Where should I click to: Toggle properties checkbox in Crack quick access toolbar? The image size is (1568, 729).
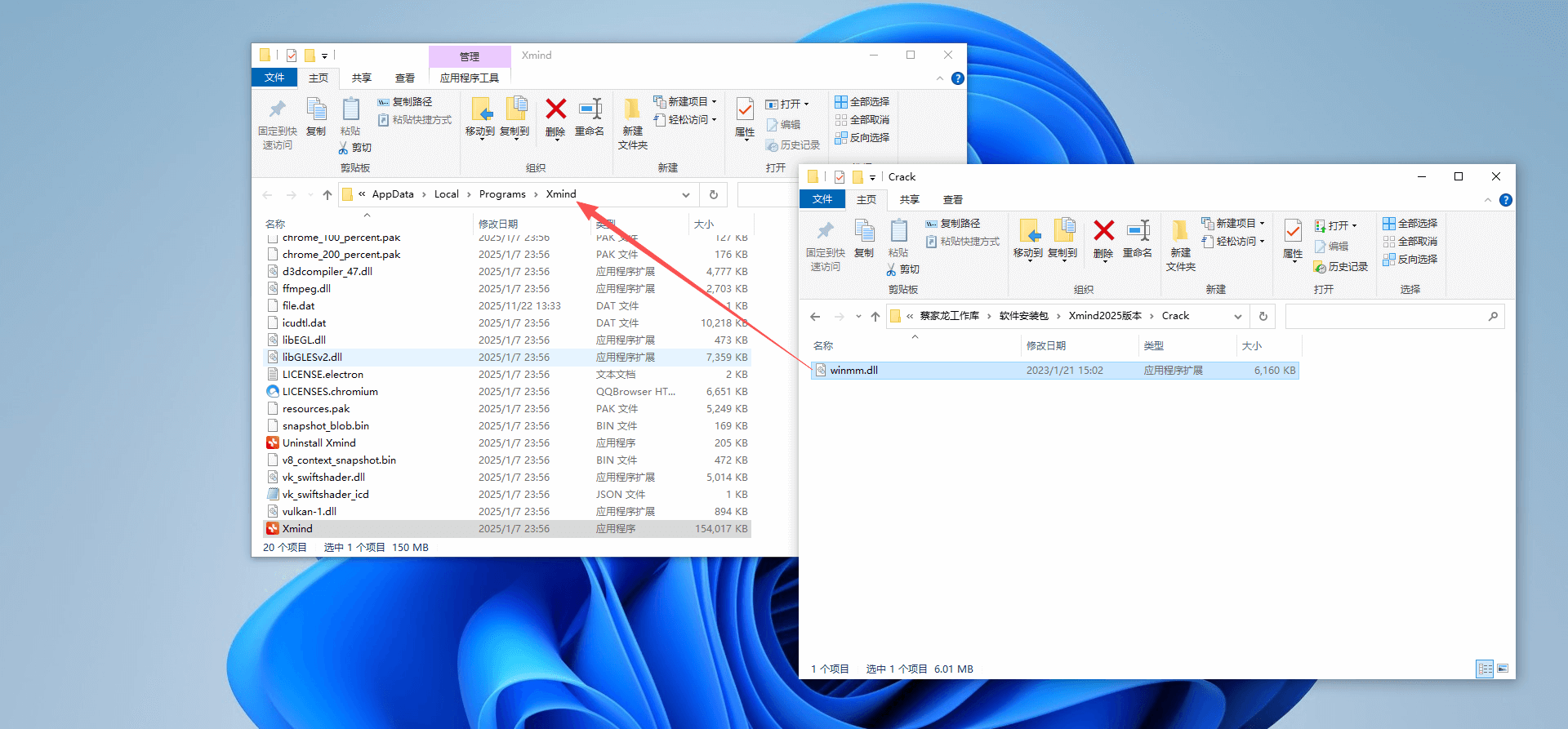tap(840, 177)
